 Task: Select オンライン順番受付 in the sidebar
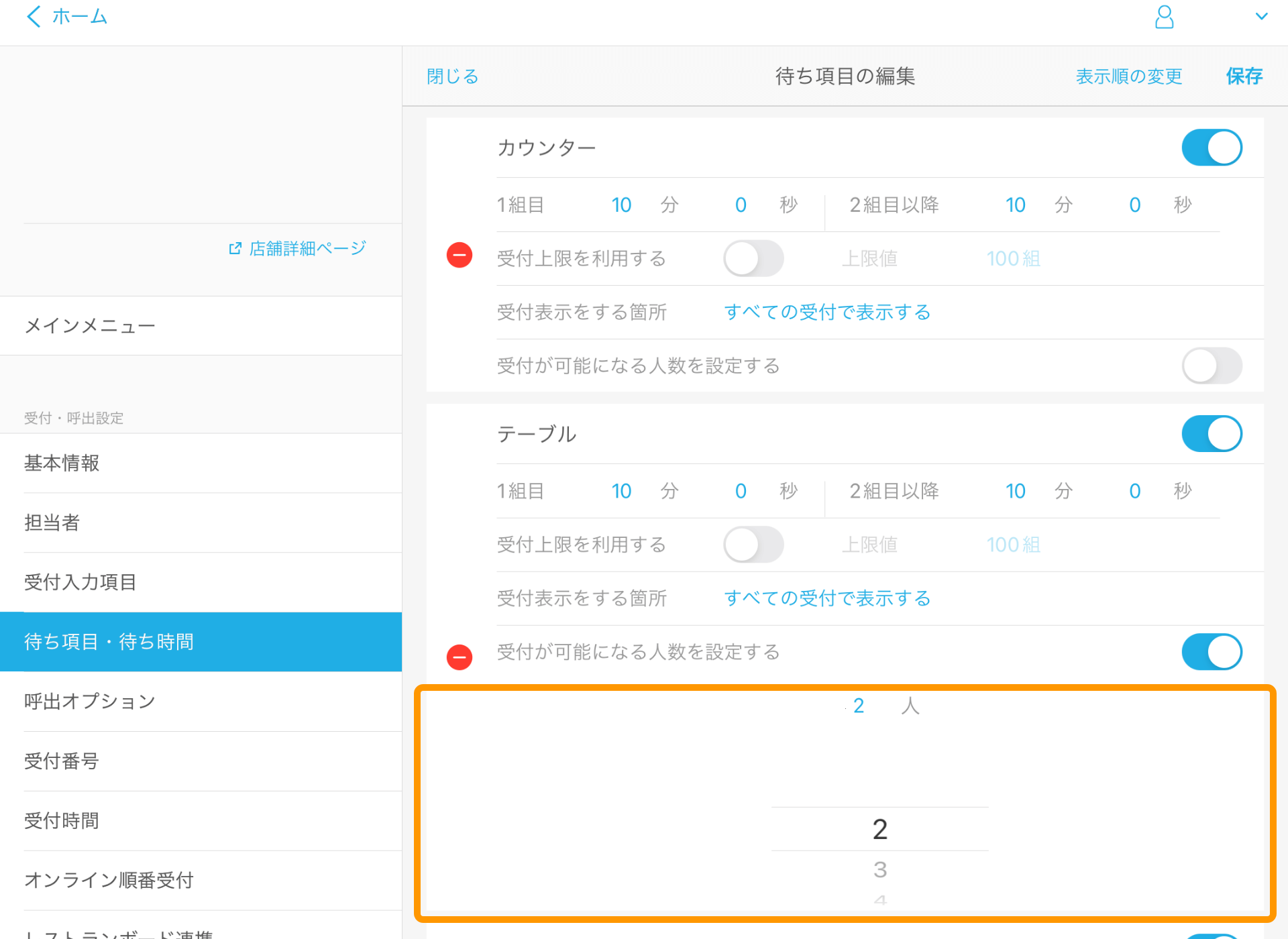[x=201, y=880]
